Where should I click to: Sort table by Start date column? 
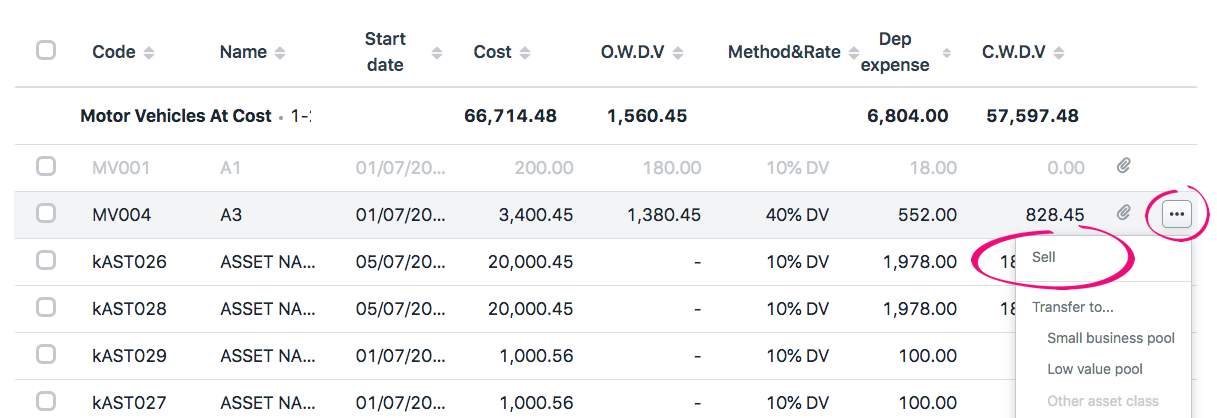click(x=436, y=52)
